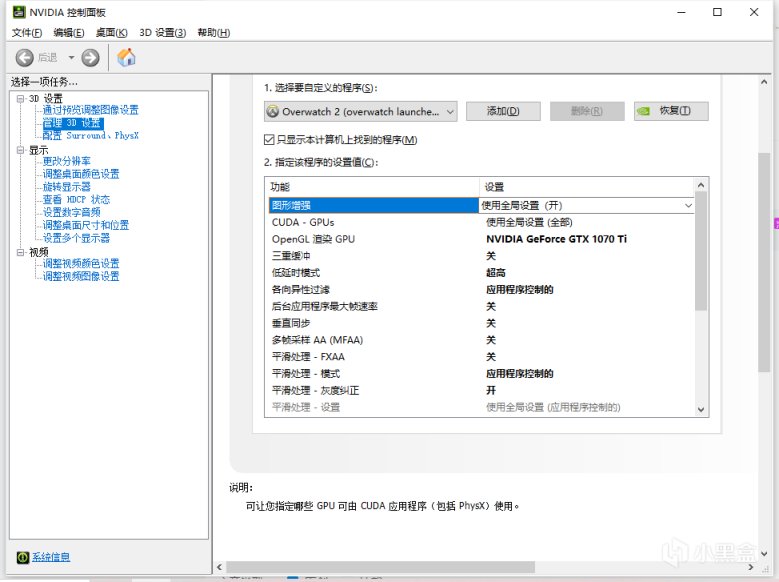Screen dimensions: 779x582
Task: Open the 编辑(E) menu
Action: (x=69, y=33)
